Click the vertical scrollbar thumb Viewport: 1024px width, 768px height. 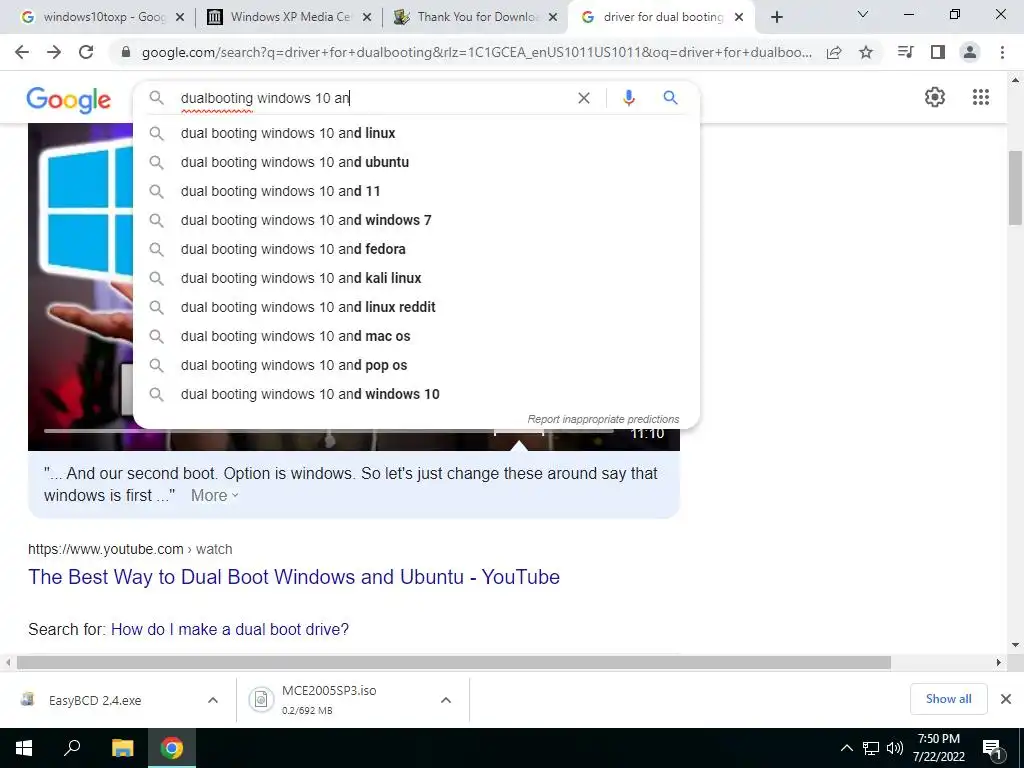[1015, 188]
